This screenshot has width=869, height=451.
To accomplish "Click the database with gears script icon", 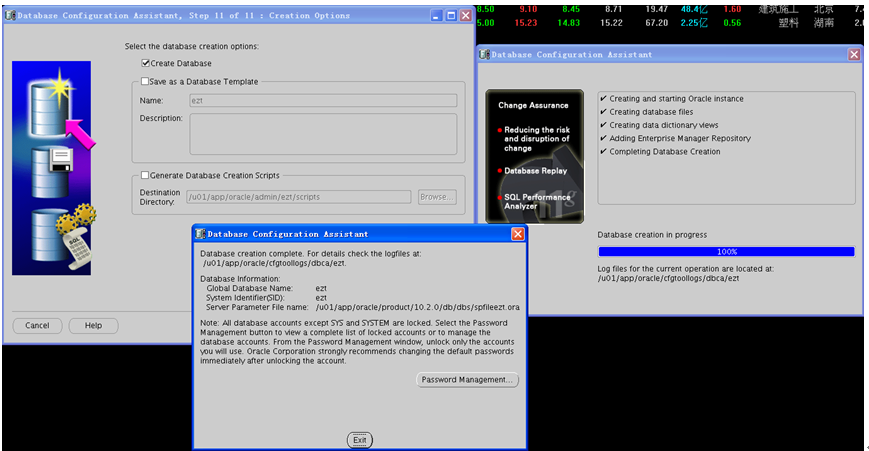I will 62,238.
